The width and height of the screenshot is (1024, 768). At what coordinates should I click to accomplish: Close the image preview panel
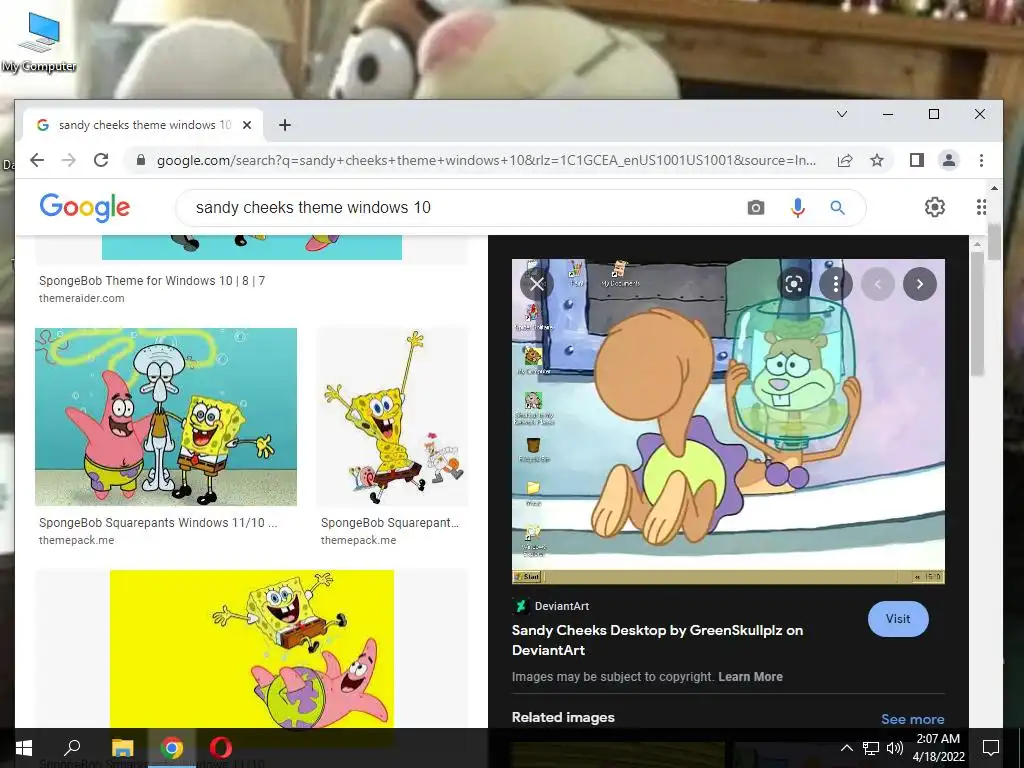537,283
